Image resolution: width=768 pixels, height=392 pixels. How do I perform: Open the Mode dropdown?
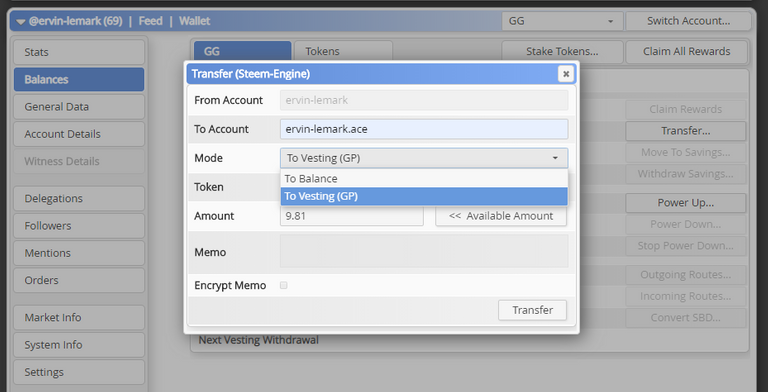(424, 158)
